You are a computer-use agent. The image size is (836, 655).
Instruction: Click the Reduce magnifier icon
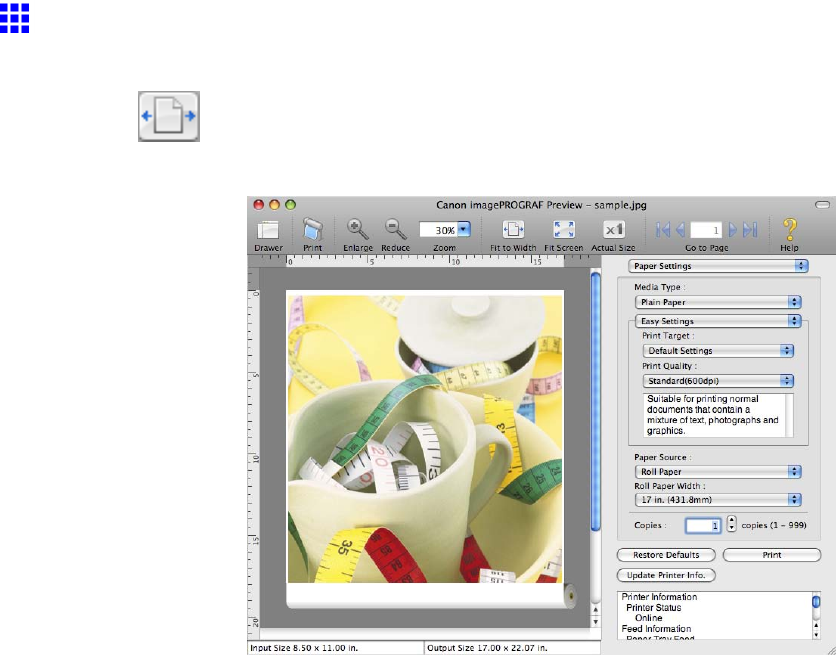click(396, 229)
